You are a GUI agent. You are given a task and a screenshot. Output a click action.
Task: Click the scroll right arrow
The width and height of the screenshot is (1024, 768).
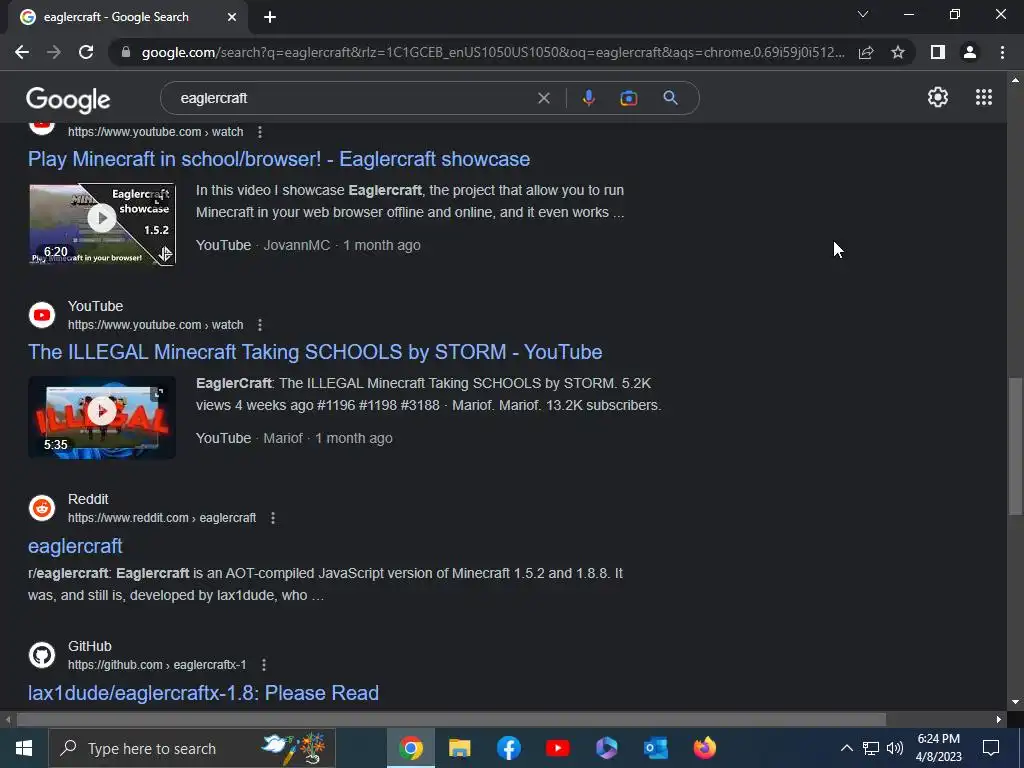(999, 720)
